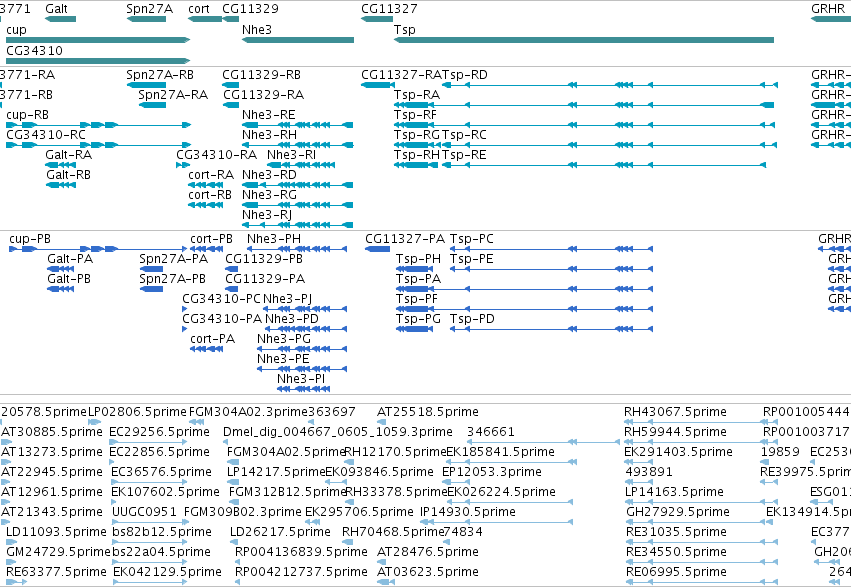
Task: Click the CG11329-RA transcript label
Action: click(x=263, y=95)
